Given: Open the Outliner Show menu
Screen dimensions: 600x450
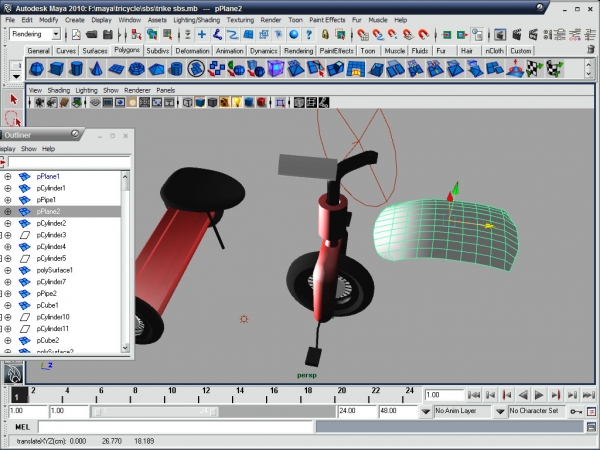Looking at the screenshot, I should [29, 149].
